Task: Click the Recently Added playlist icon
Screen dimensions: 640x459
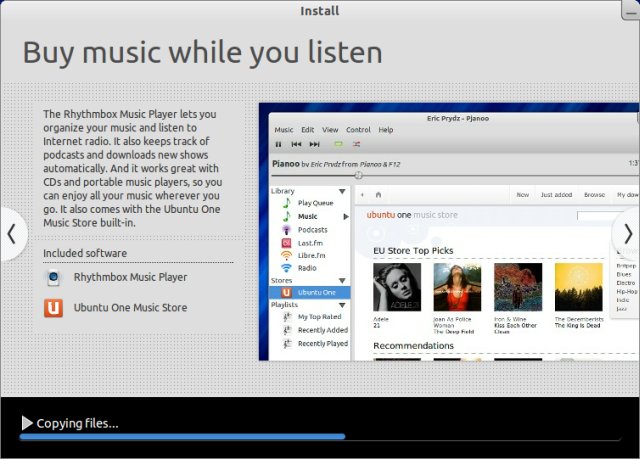Action: [287, 330]
